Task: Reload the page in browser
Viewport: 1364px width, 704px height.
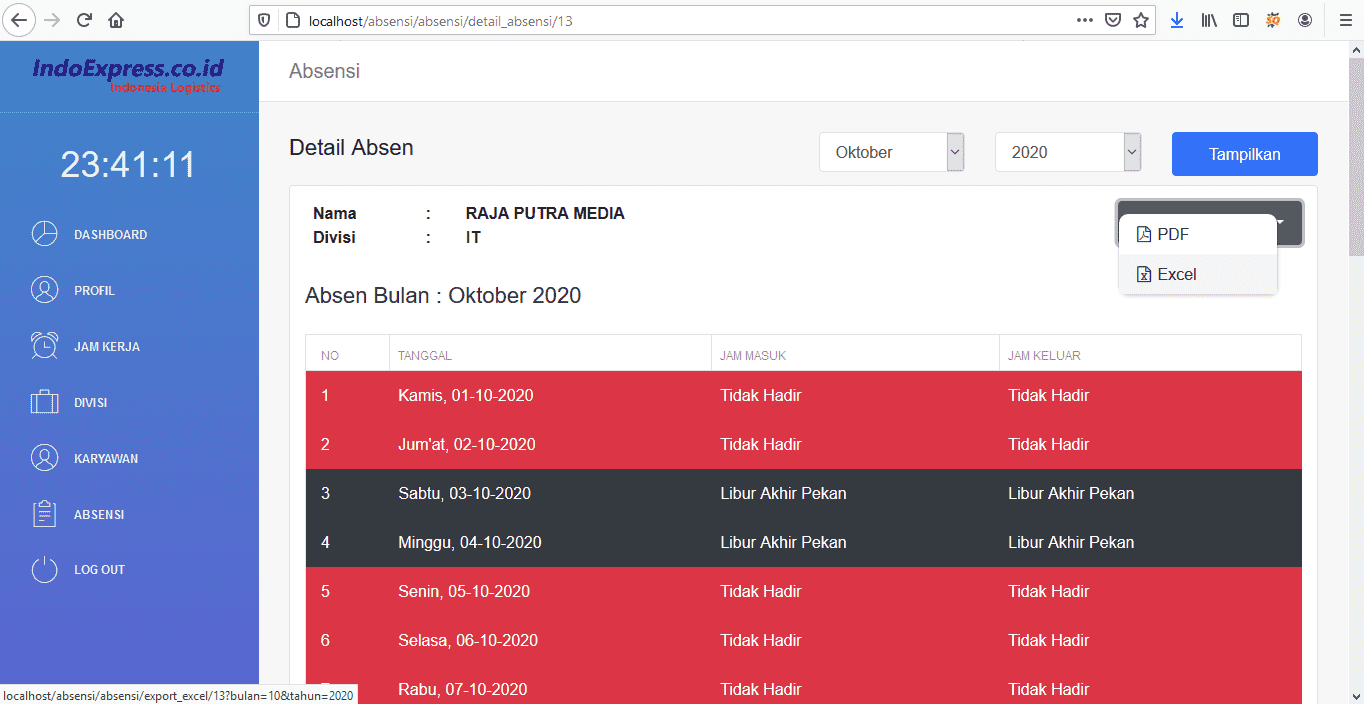Action: [x=84, y=20]
